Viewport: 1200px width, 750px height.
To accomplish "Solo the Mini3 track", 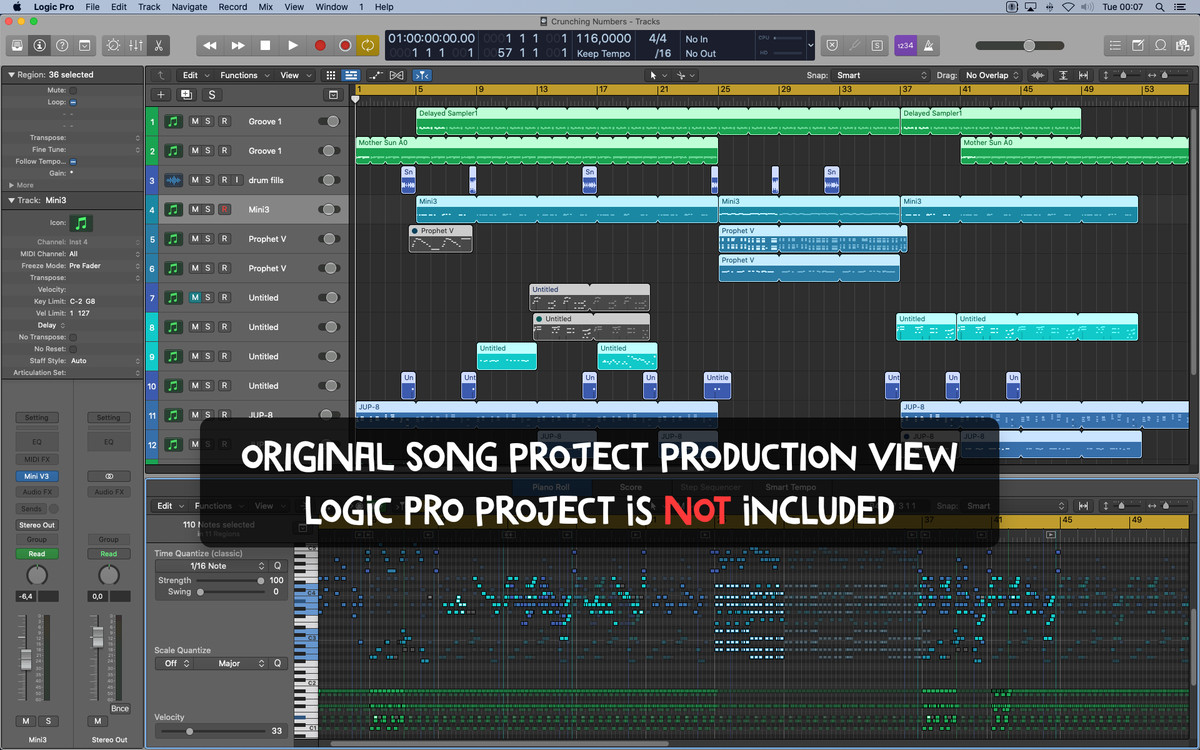I will [208, 209].
